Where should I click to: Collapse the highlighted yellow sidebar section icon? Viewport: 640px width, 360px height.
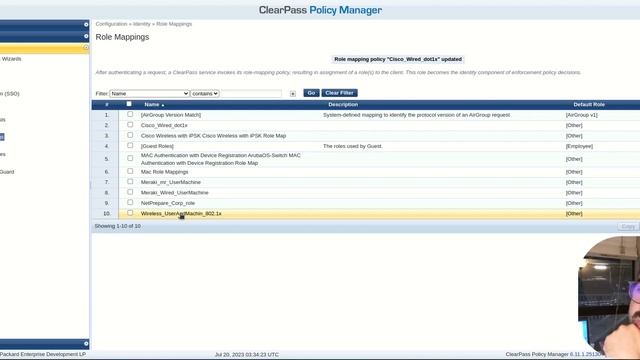(x=86, y=48)
